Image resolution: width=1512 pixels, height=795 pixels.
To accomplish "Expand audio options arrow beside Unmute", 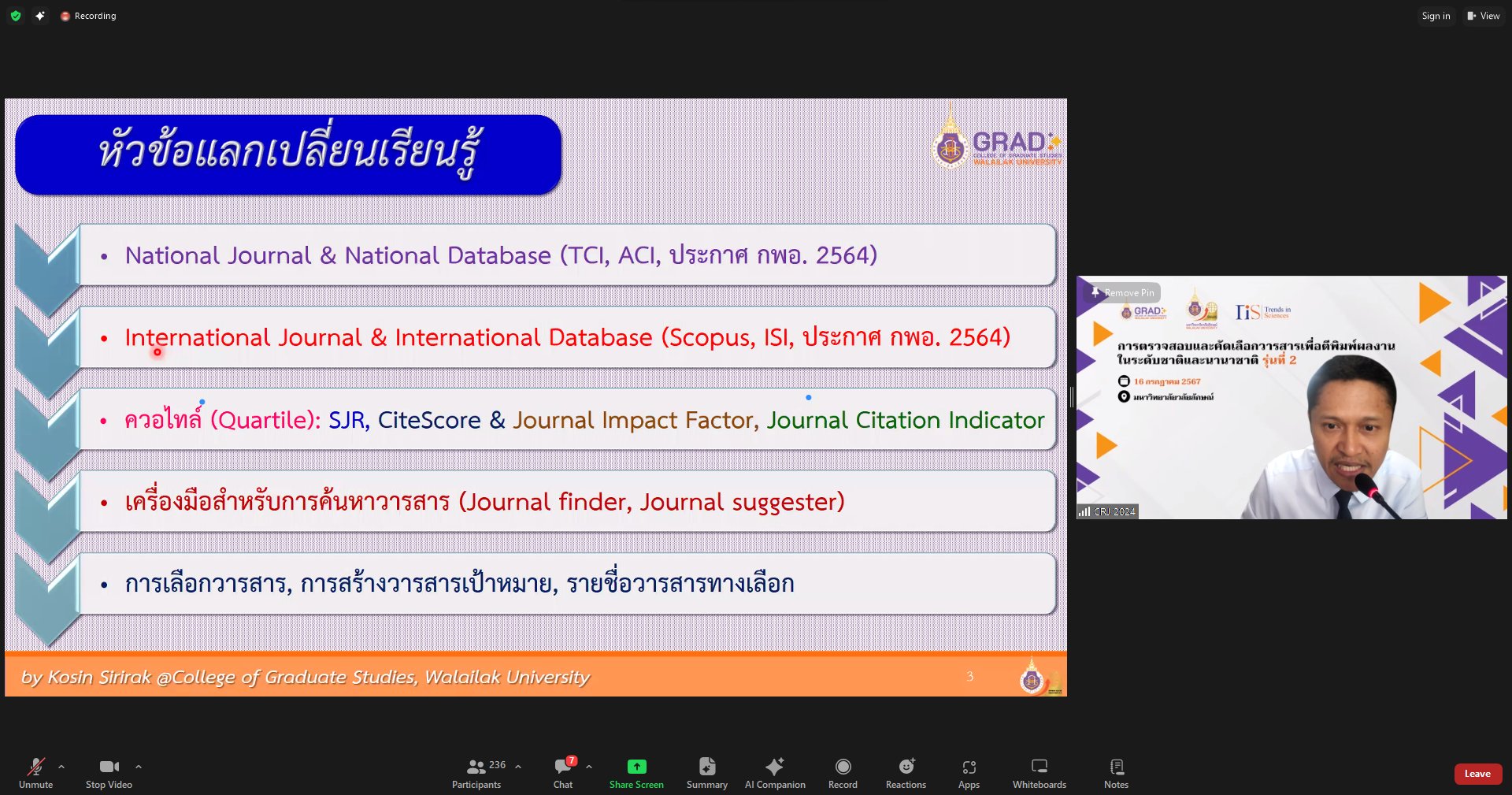I will [61, 767].
